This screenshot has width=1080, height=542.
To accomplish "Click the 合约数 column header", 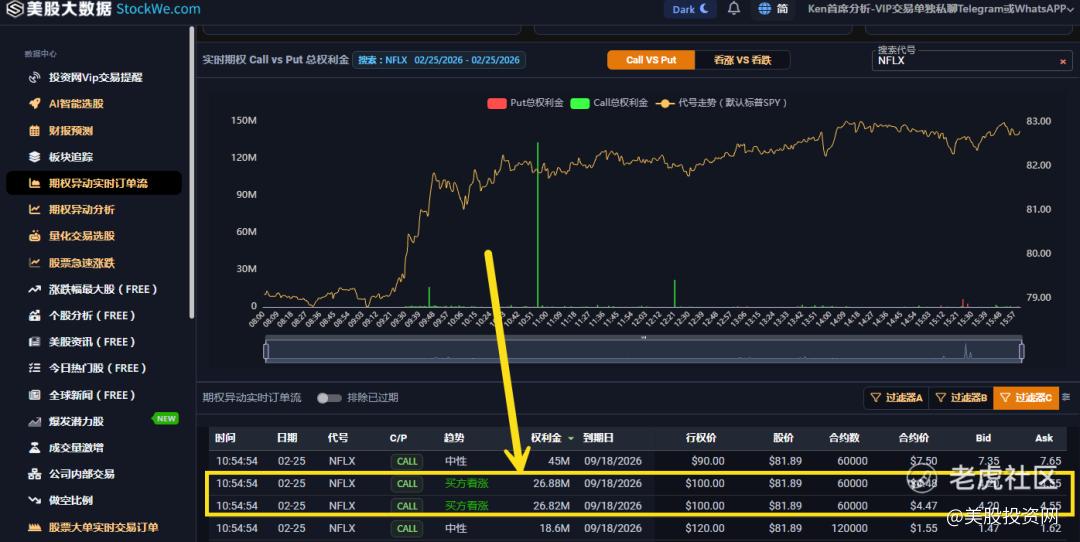I will tap(844, 438).
